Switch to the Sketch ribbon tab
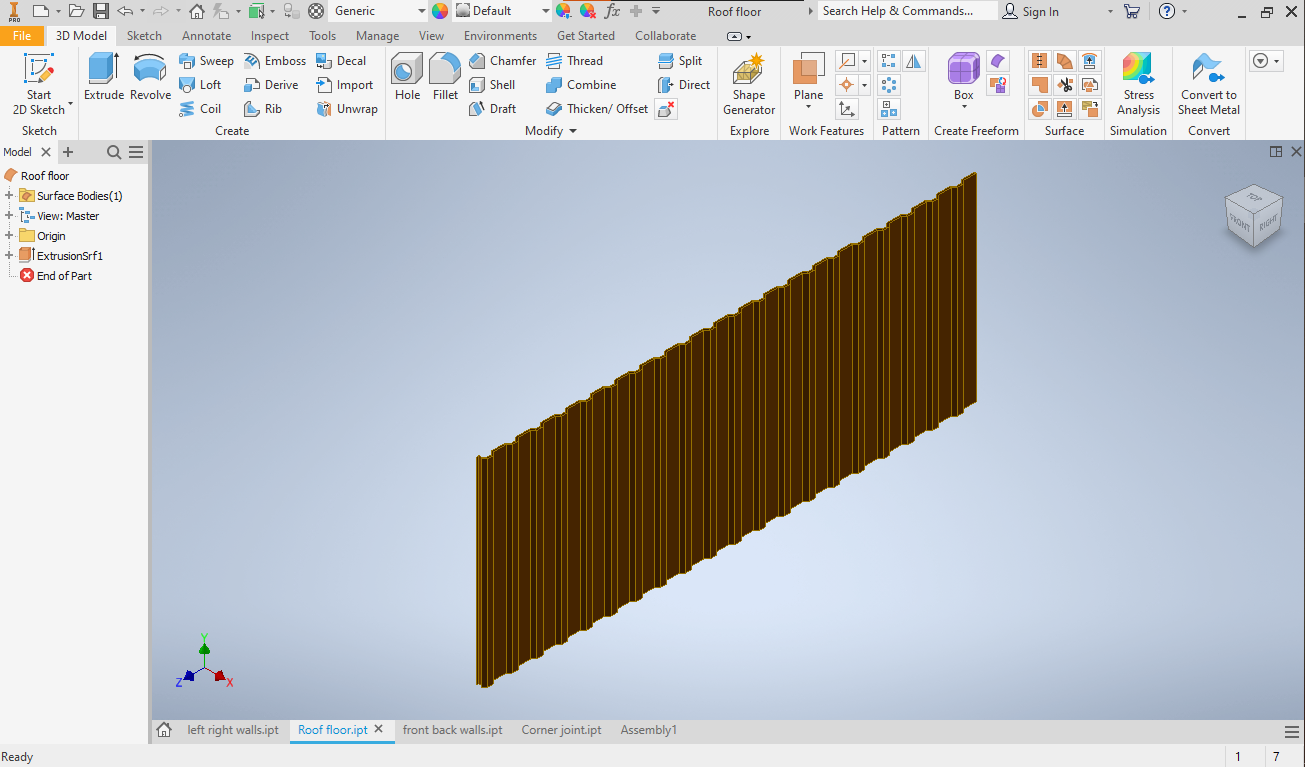 [x=144, y=36]
